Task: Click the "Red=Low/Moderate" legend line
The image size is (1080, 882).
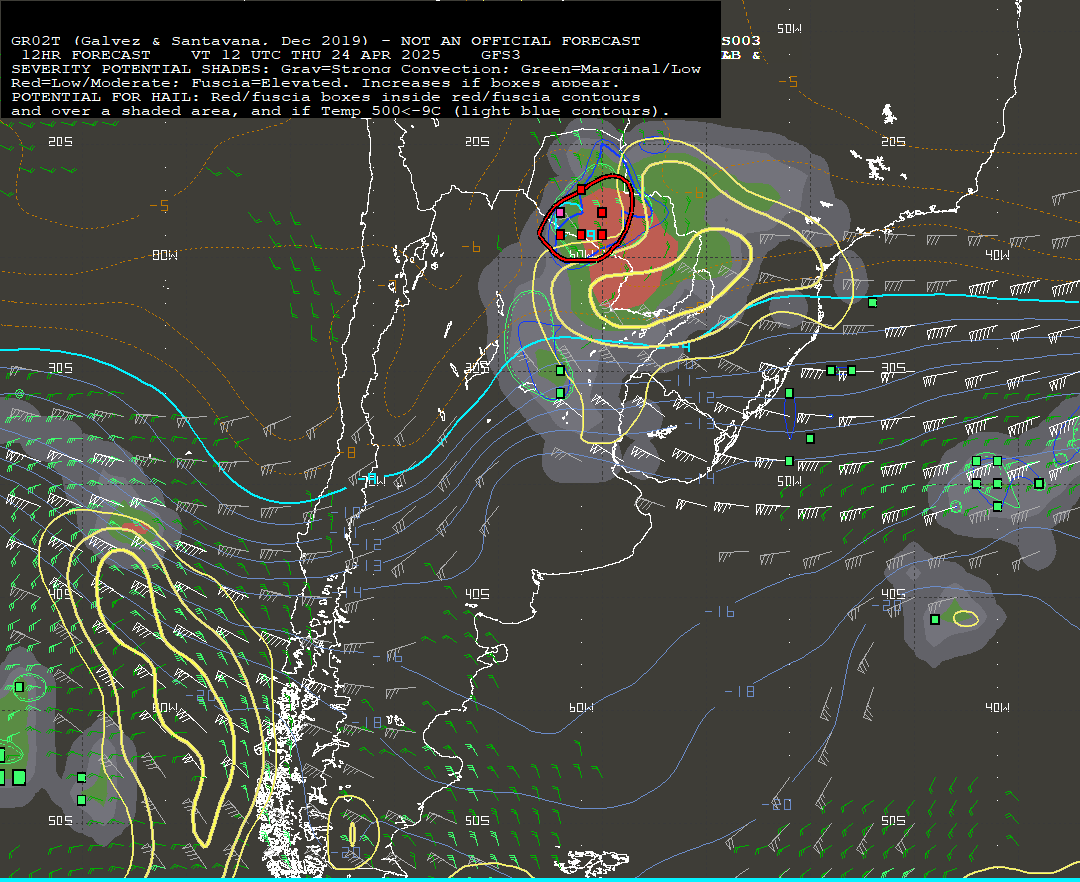Action: (x=315, y=83)
